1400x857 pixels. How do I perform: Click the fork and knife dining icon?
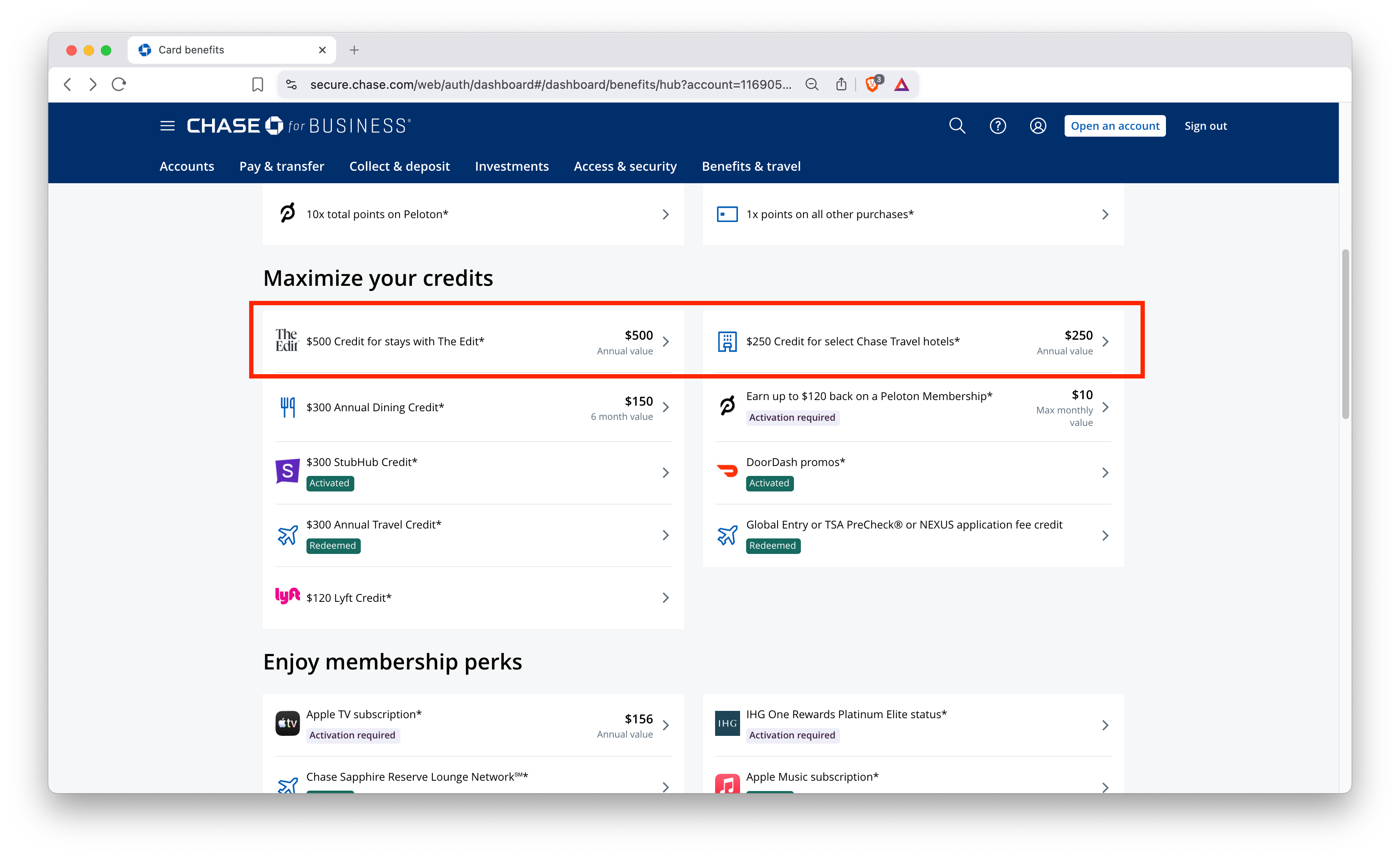click(x=287, y=407)
